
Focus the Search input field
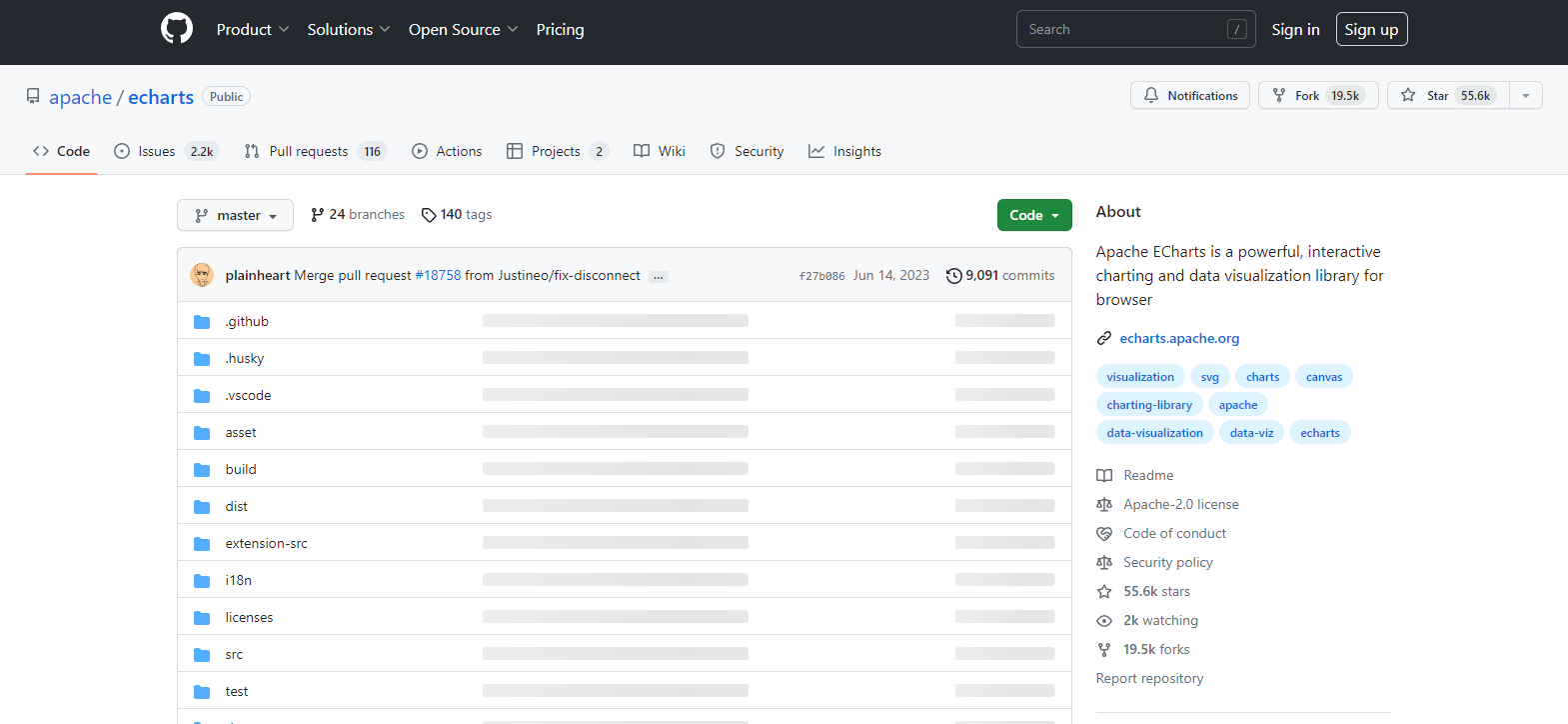coord(1135,29)
